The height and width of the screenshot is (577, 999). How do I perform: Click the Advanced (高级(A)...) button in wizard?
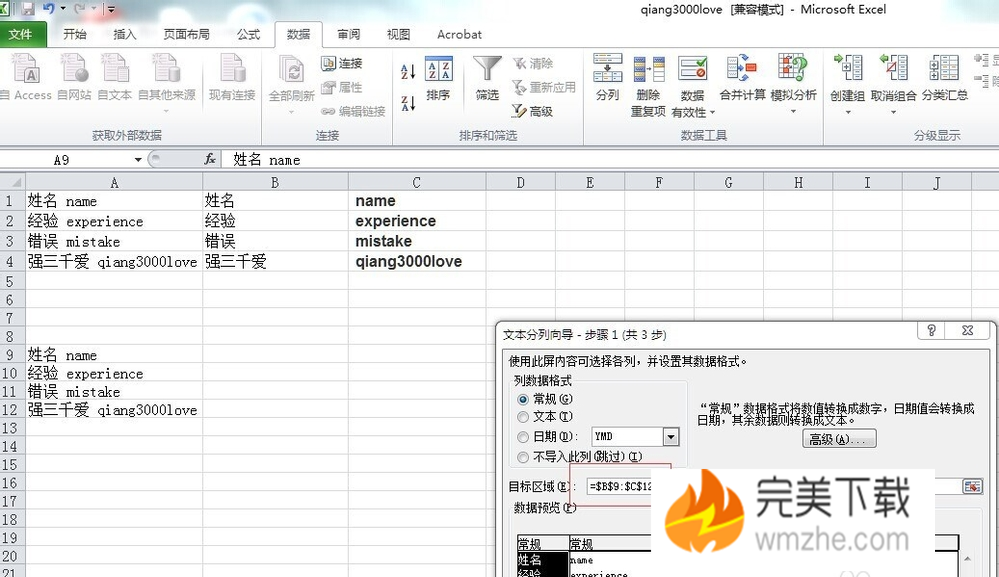tap(839, 439)
